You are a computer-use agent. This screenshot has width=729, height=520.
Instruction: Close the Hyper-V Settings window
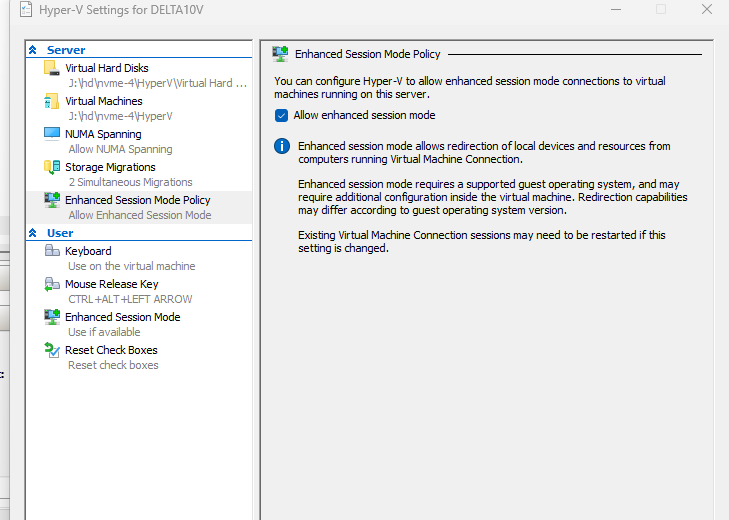(707, 9)
